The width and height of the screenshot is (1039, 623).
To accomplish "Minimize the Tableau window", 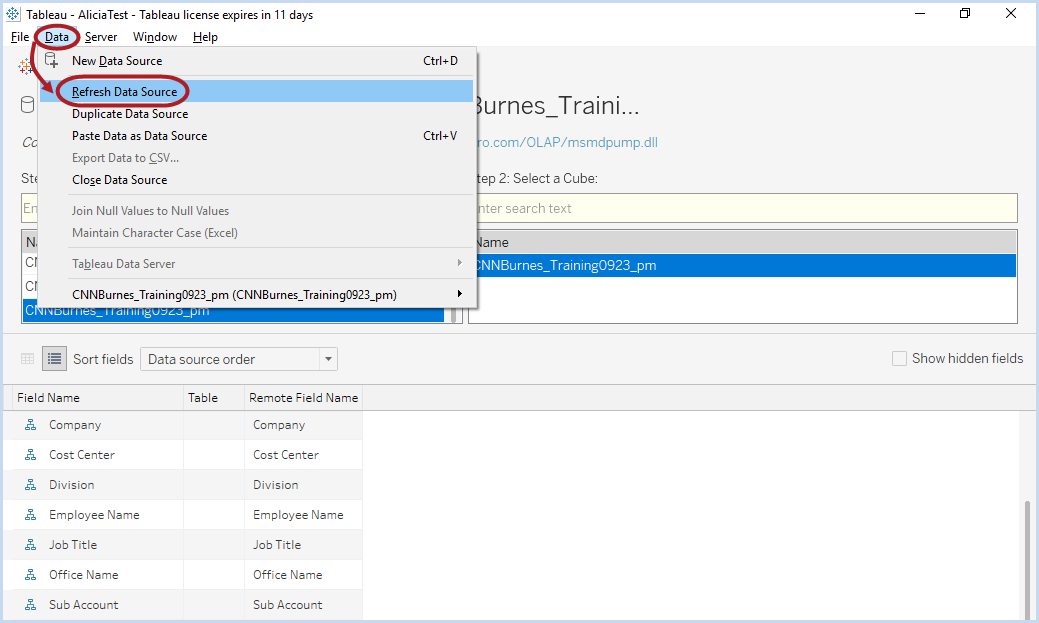I will pos(920,13).
